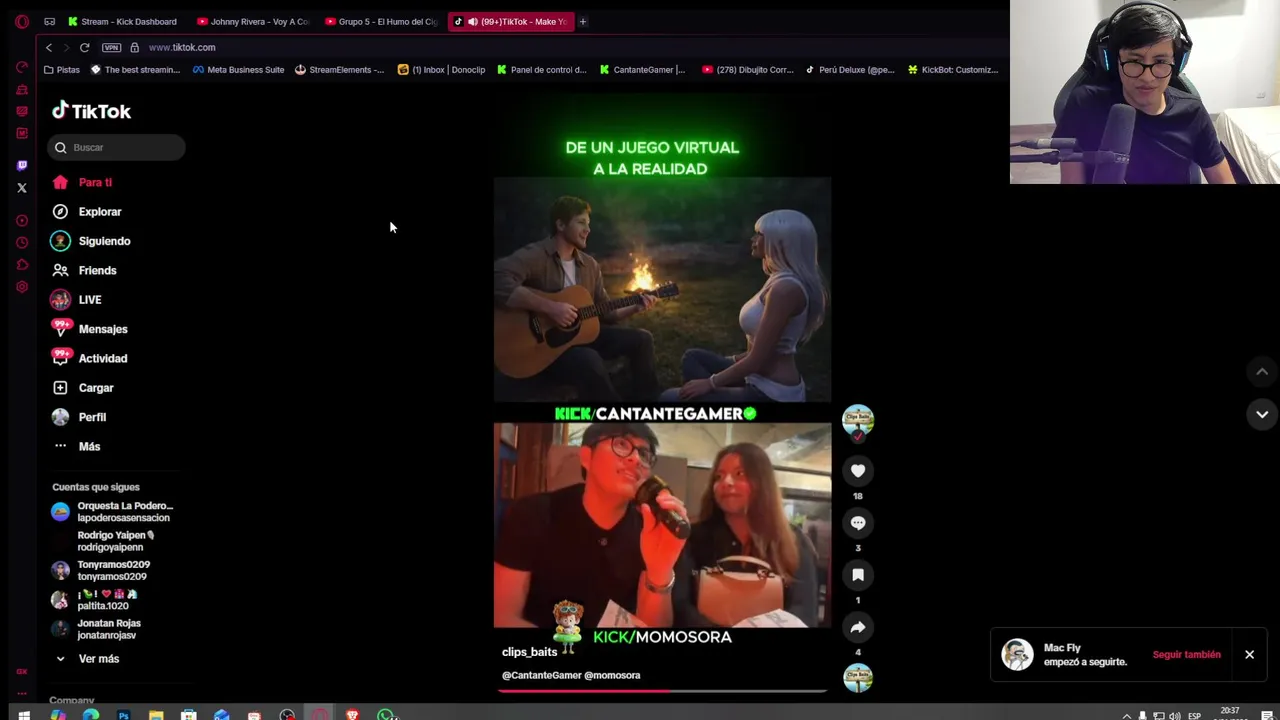
Task: Open Rodrigo Yaipen account
Action: 104,541
